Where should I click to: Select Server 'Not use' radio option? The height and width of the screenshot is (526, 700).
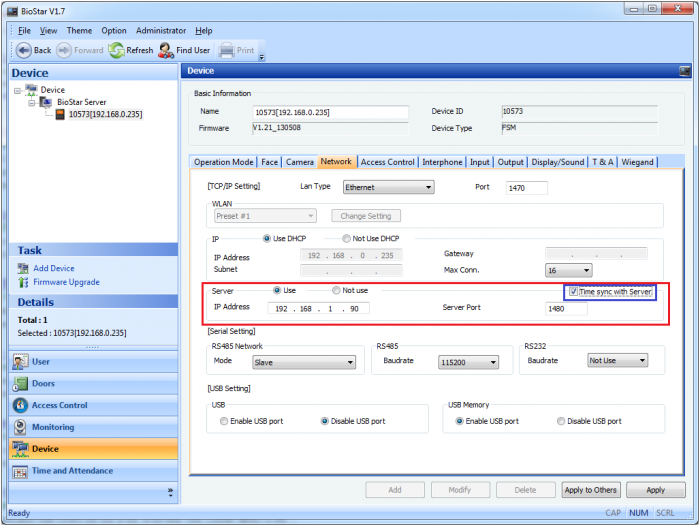pyautogui.click(x=337, y=290)
